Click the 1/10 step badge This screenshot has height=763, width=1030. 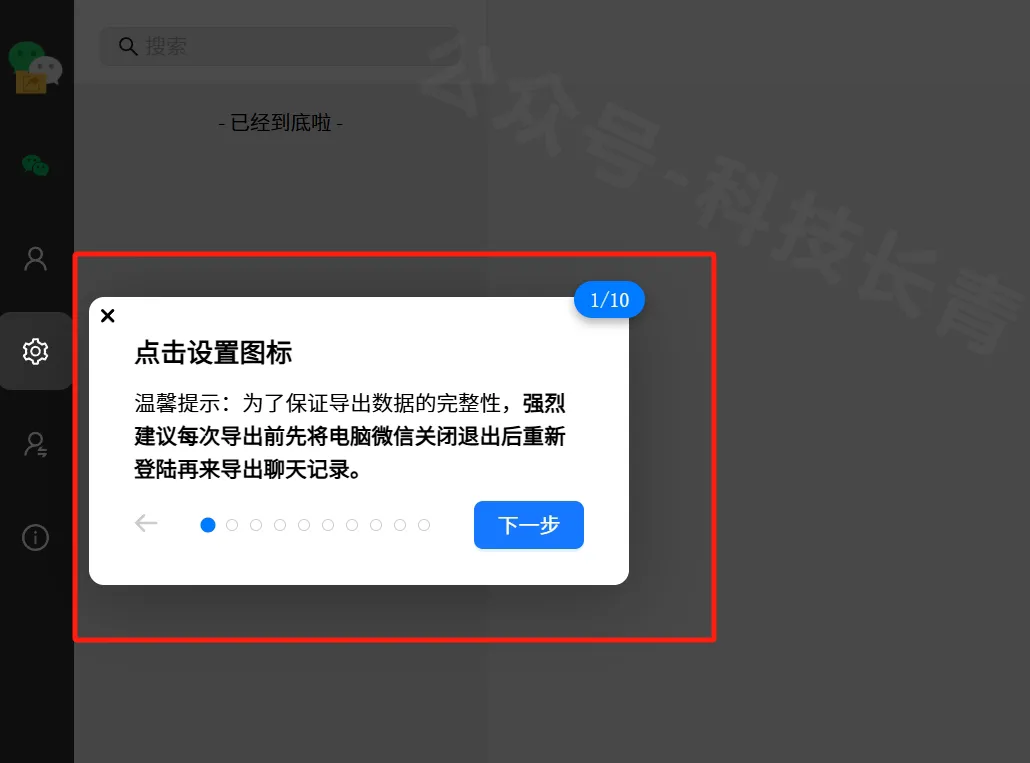[610, 299]
